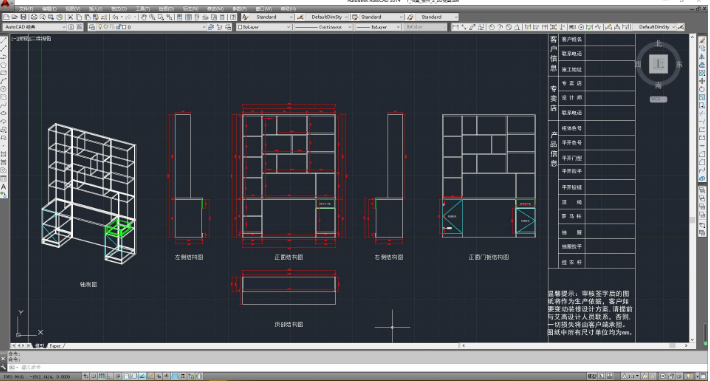Select the Line tool in Draw toolbar
This screenshot has height=381, width=710.
click(x=4, y=40)
